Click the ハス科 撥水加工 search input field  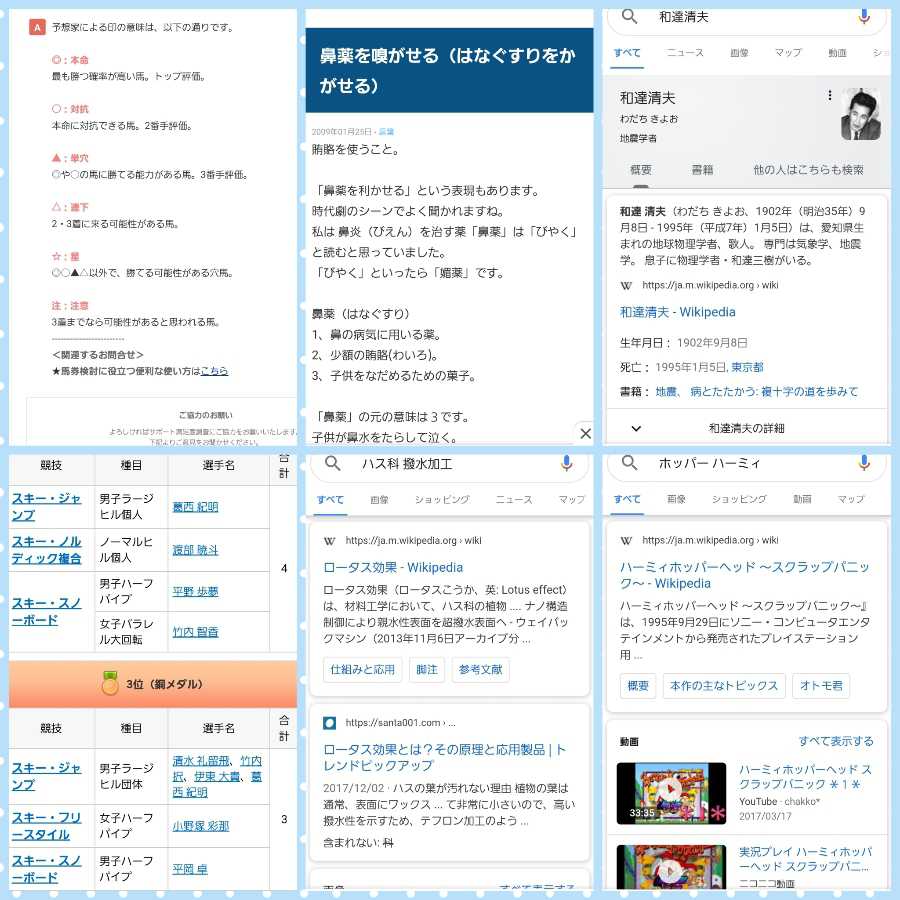click(450, 463)
